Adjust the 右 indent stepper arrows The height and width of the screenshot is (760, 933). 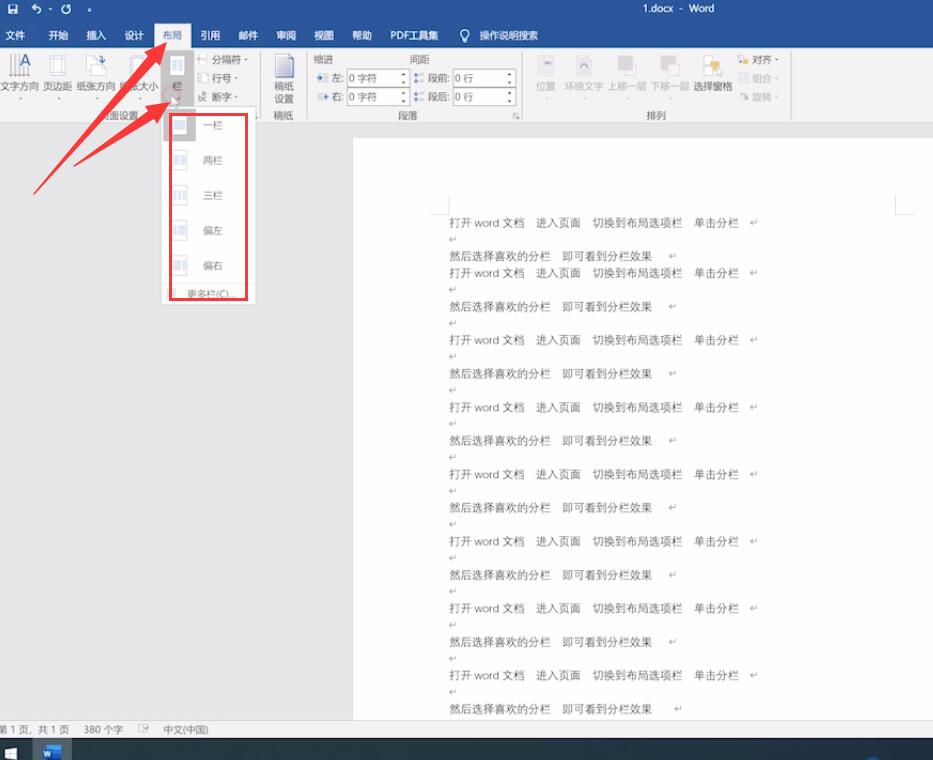tap(403, 96)
